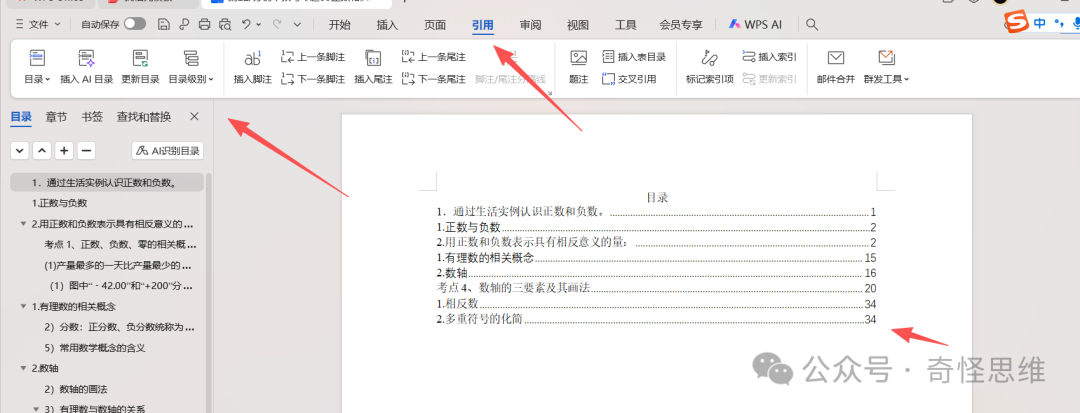Select outline item 2）数轴的画法

coord(75,389)
